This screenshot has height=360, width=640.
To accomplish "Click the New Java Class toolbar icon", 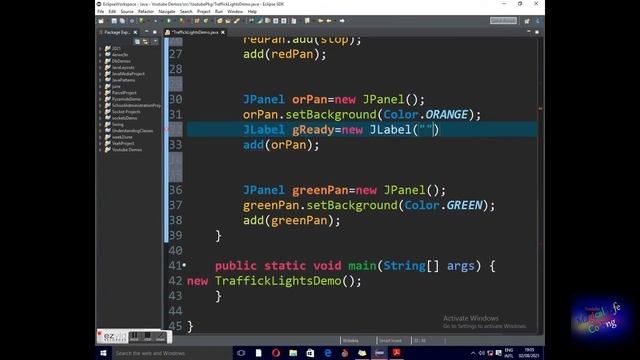I will pyautogui.click(x=206, y=21).
